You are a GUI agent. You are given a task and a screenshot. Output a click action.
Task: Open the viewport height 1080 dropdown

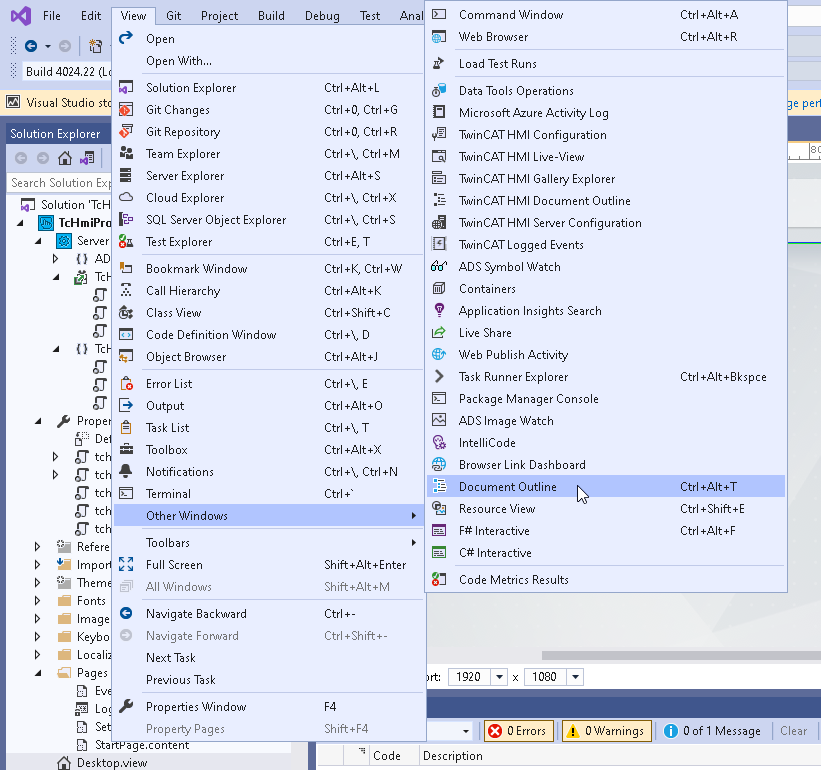click(x=575, y=677)
